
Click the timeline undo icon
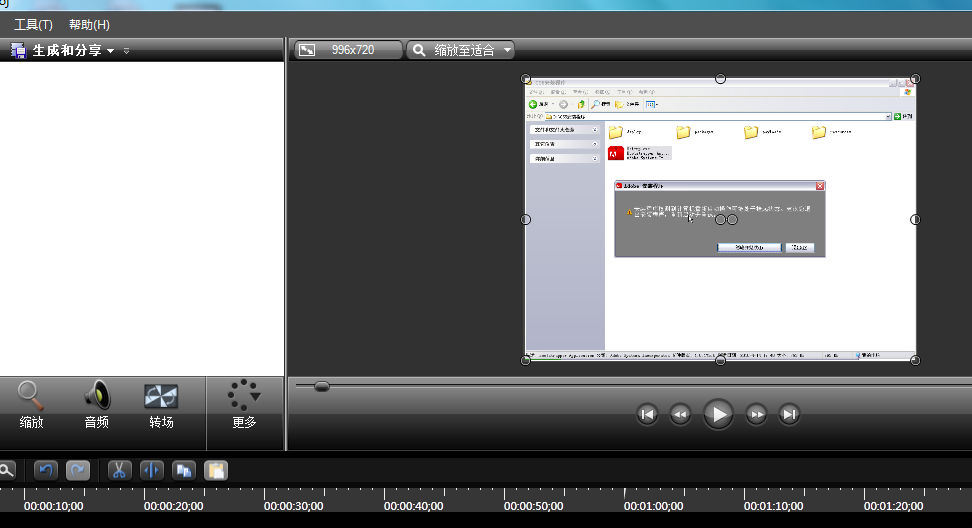46,470
